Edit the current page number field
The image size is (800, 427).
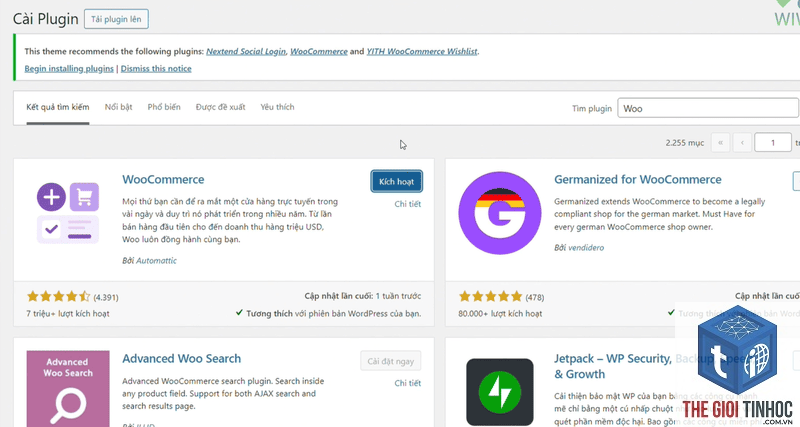(773, 142)
